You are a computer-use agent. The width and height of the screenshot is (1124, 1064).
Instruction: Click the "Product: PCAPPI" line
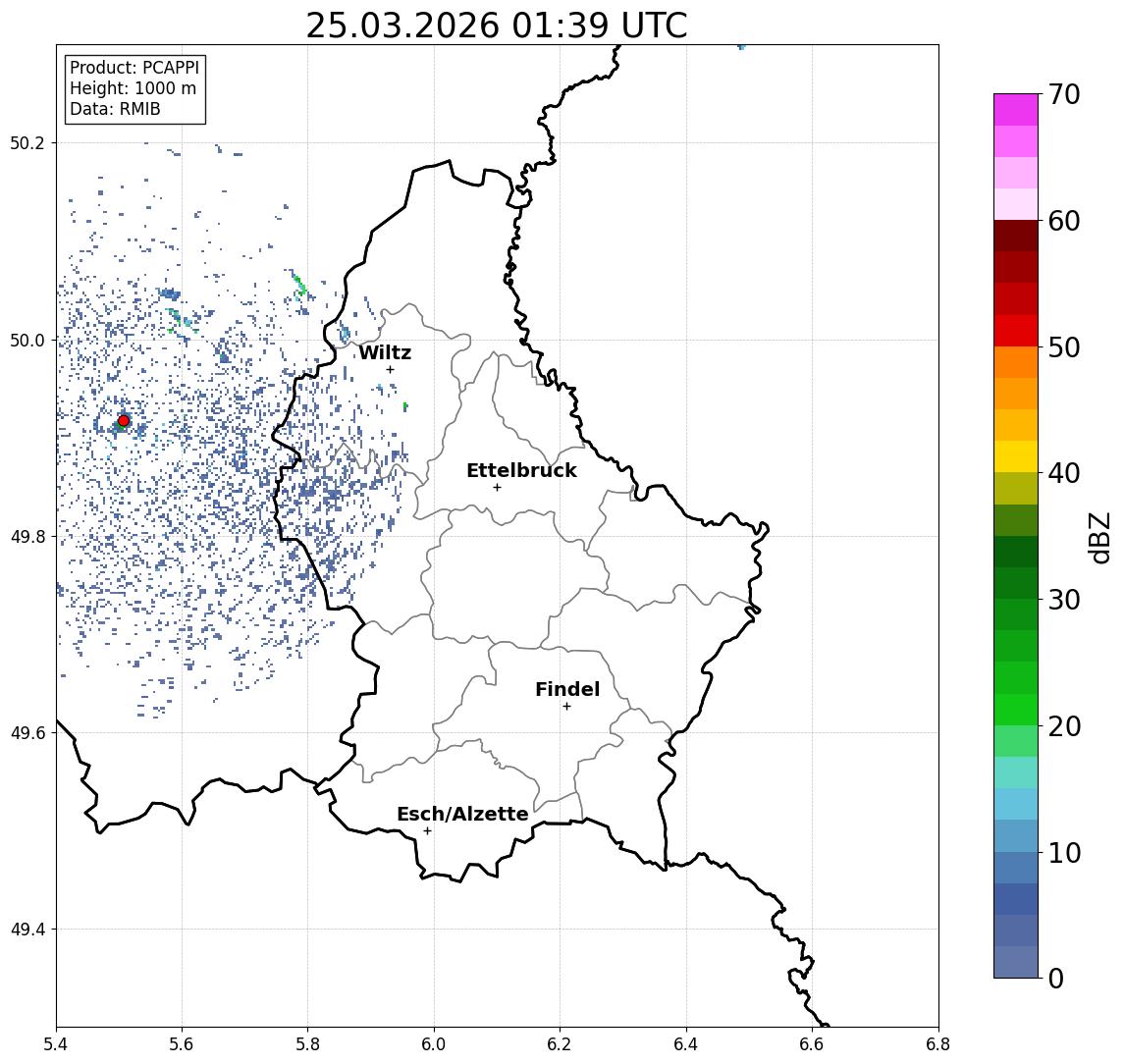pos(134,68)
